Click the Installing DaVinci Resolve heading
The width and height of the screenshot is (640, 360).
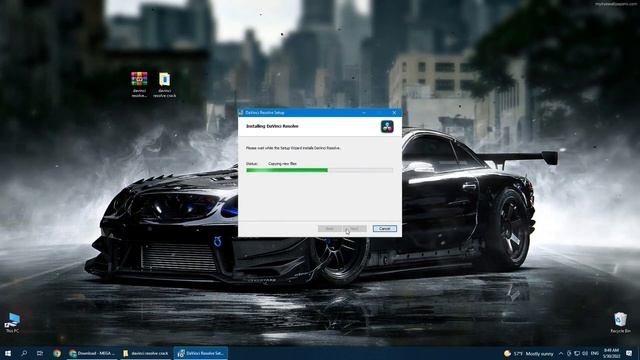pyautogui.click(x=272, y=127)
